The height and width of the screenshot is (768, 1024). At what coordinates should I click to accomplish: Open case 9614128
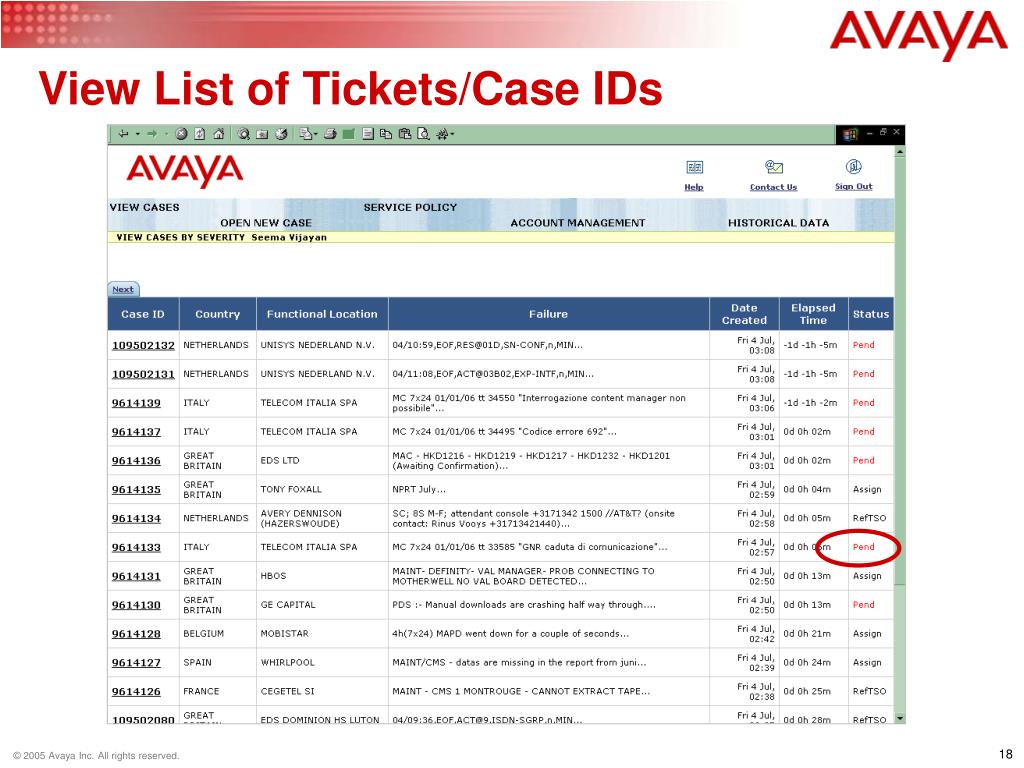point(136,633)
